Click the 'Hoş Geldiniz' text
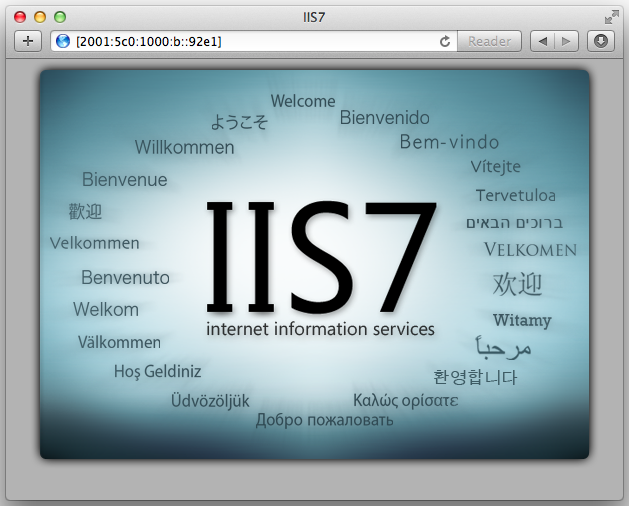The height and width of the screenshot is (506, 629). [158, 372]
